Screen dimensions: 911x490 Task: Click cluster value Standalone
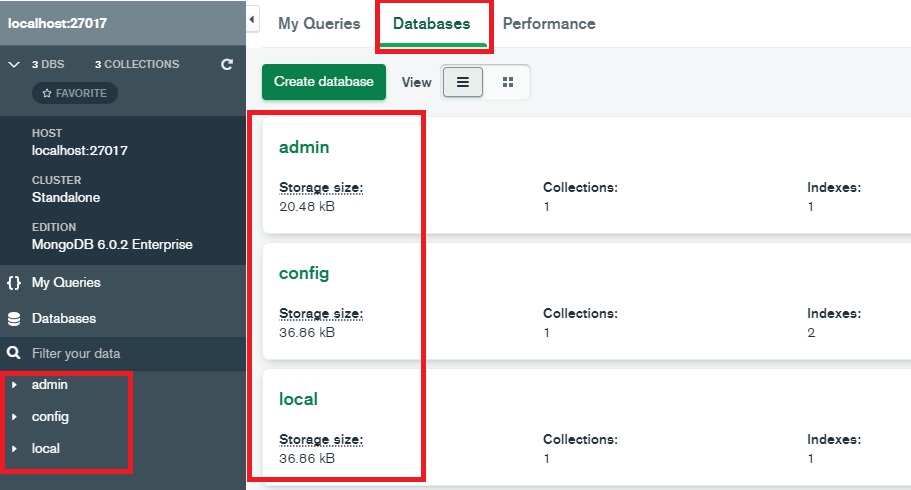pyautogui.click(x=66, y=198)
